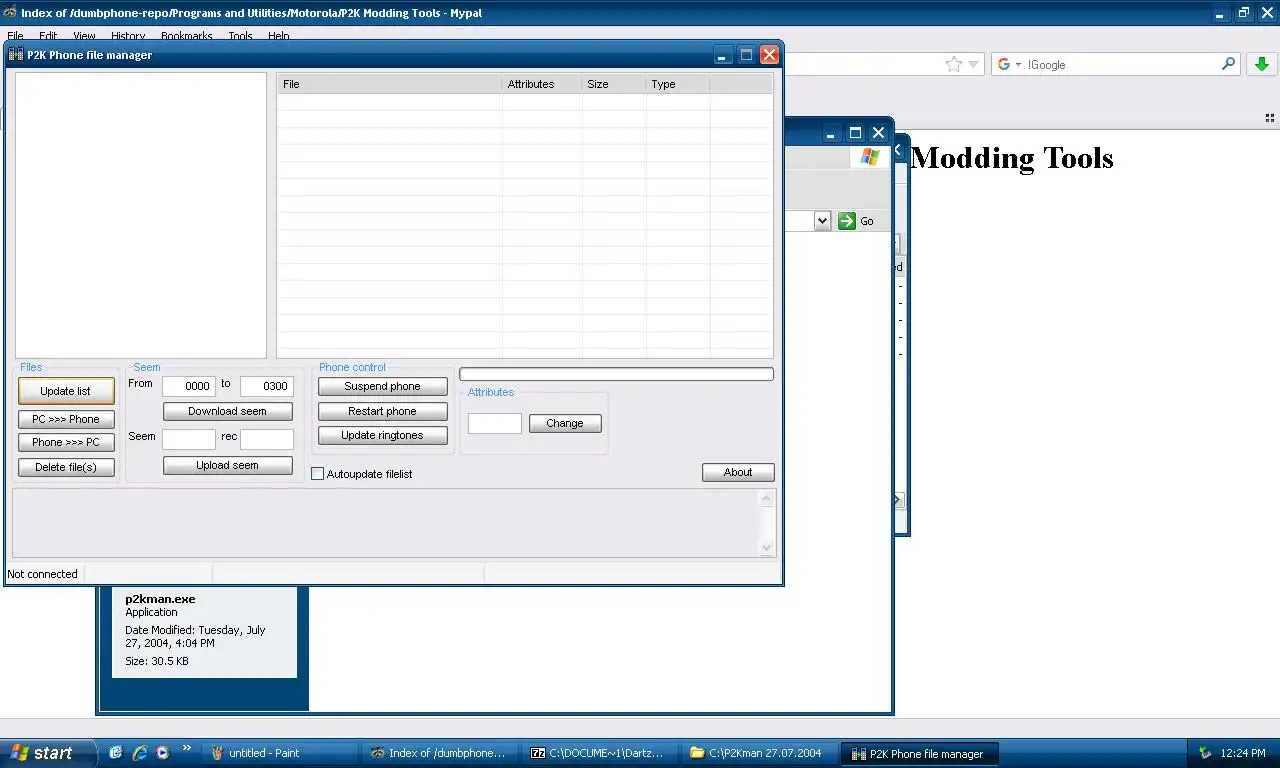Open the Explorer address bar dropdown

coord(822,221)
